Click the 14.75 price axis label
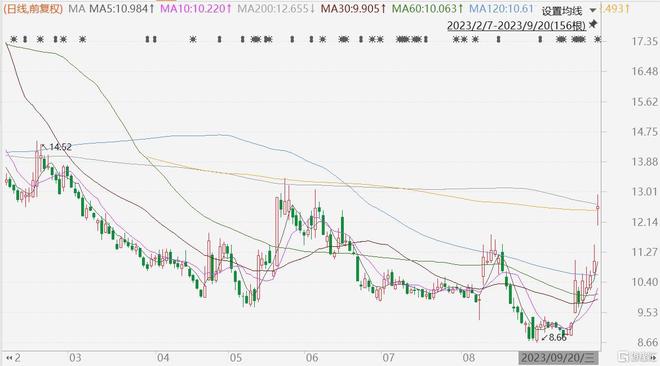This screenshot has width=660, height=366. pyautogui.click(x=644, y=132)
